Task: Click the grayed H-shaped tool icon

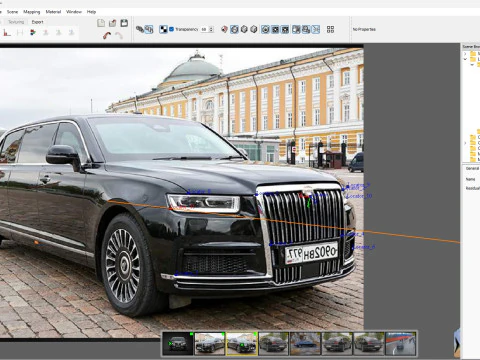Action: (x=20, y=33)
